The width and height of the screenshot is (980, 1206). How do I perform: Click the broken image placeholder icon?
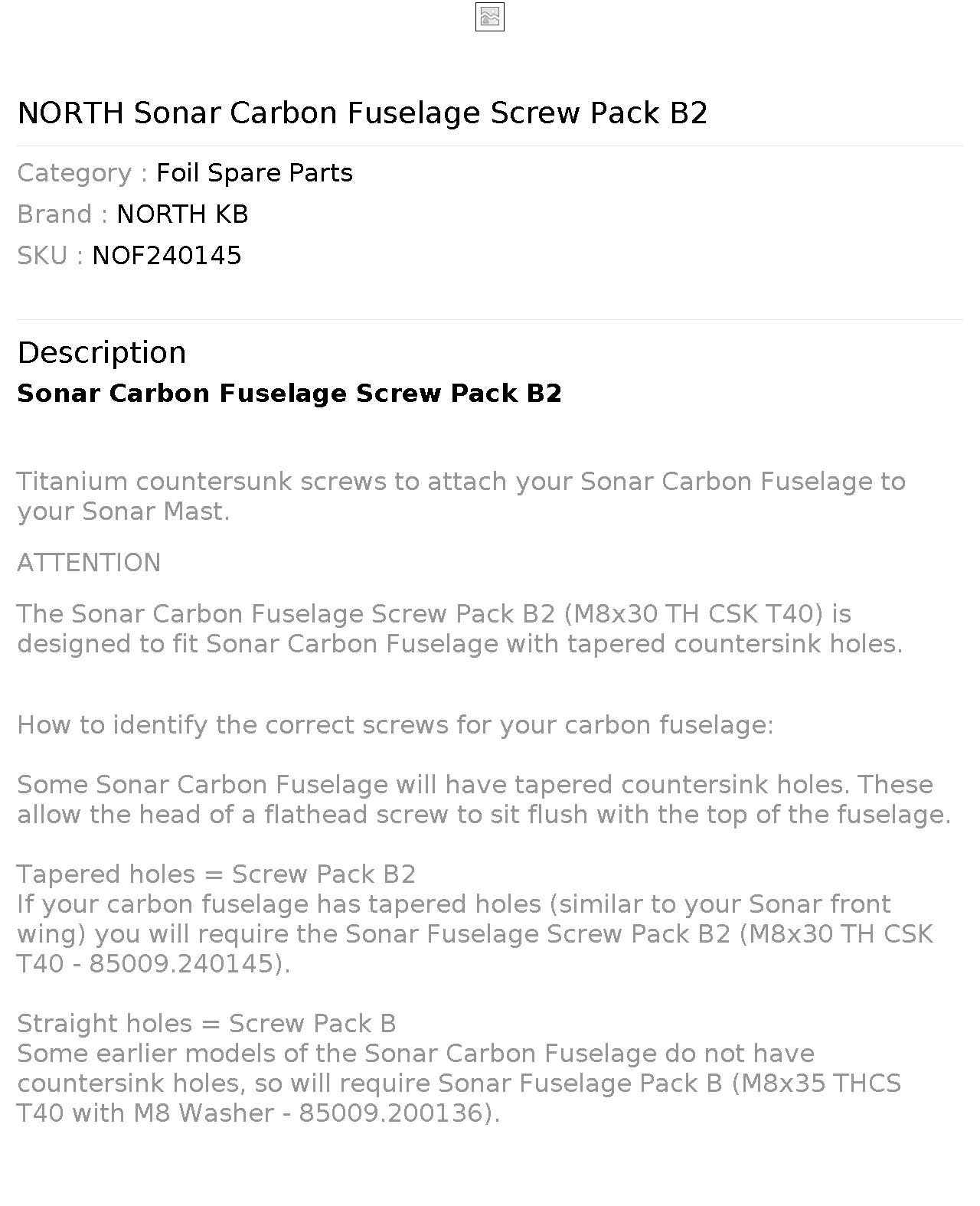(x=489, y=17)
